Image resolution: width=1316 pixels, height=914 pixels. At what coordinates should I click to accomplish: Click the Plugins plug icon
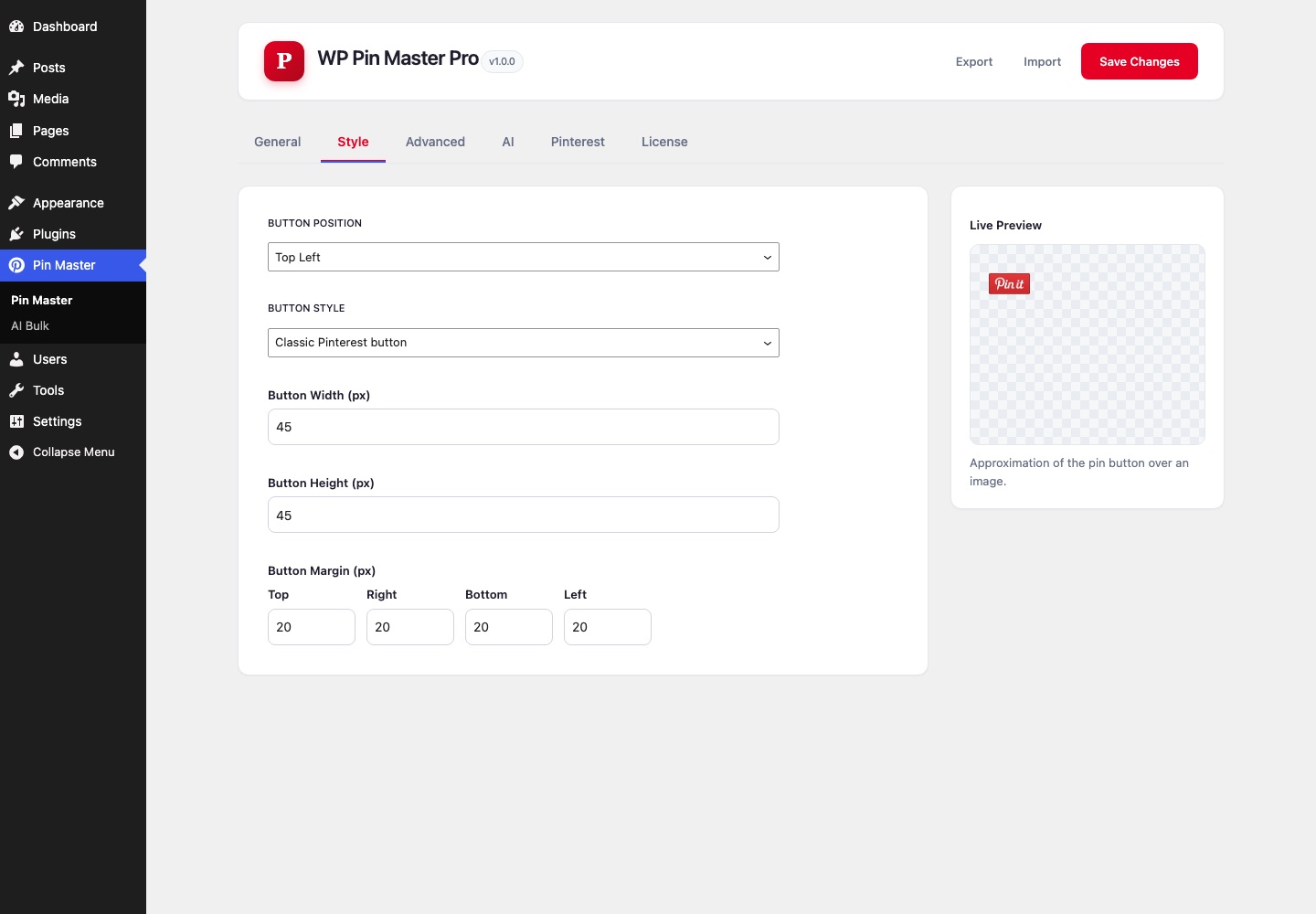[x=16, y=234]
